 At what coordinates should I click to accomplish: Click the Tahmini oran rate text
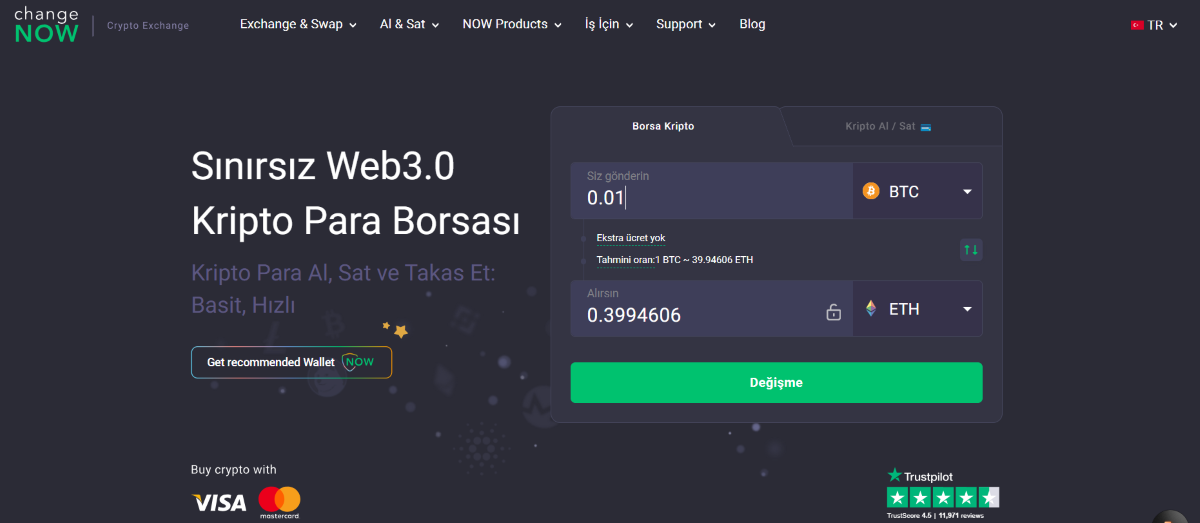[x=675, y=260]
